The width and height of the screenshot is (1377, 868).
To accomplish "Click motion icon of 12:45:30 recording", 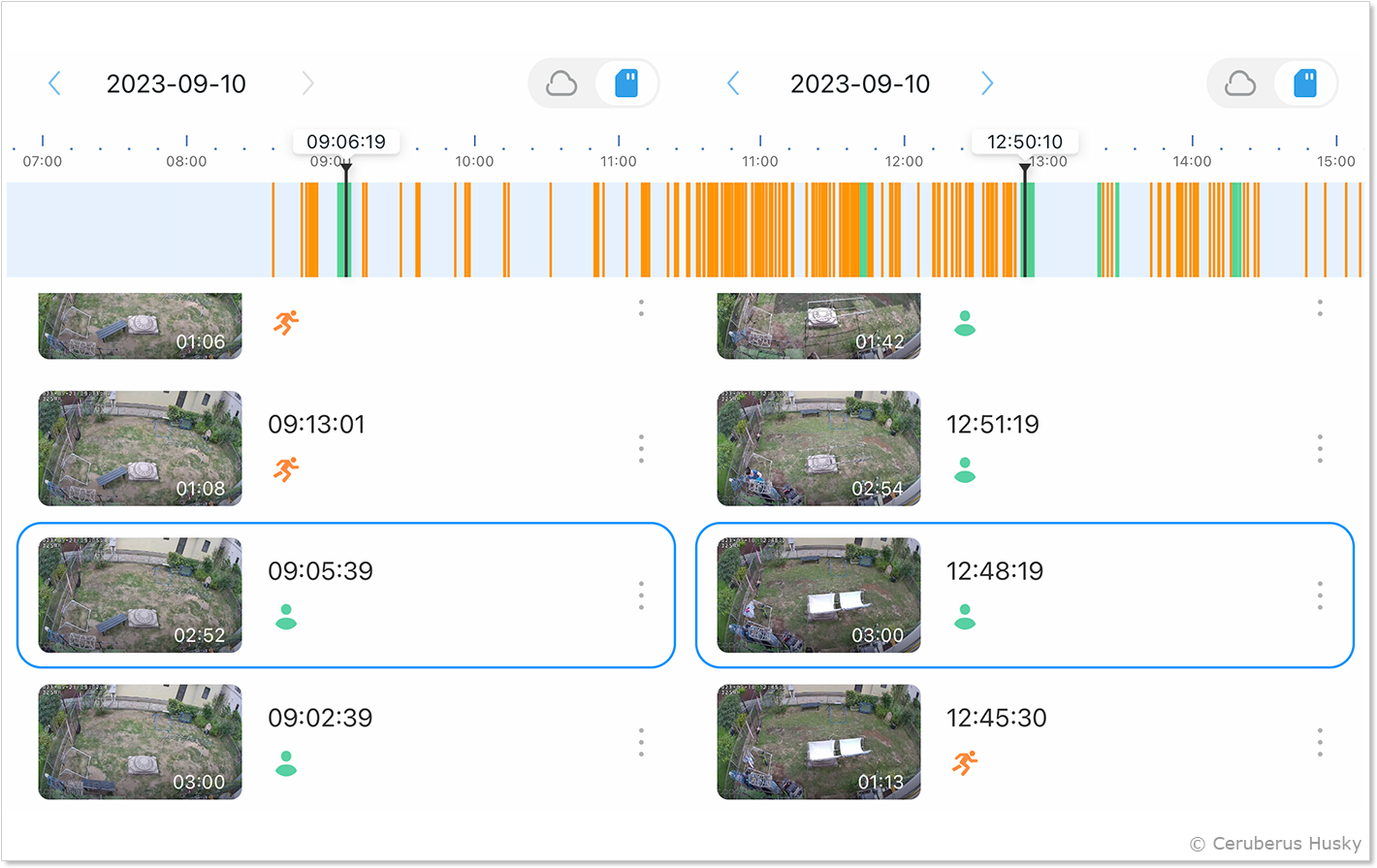I will 965,763.
